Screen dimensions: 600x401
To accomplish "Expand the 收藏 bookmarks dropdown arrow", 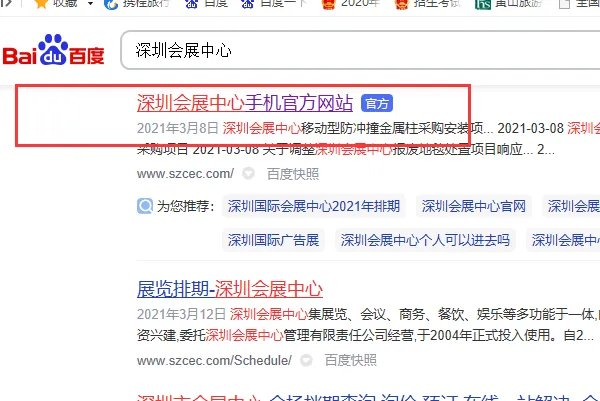I will 90,3.
